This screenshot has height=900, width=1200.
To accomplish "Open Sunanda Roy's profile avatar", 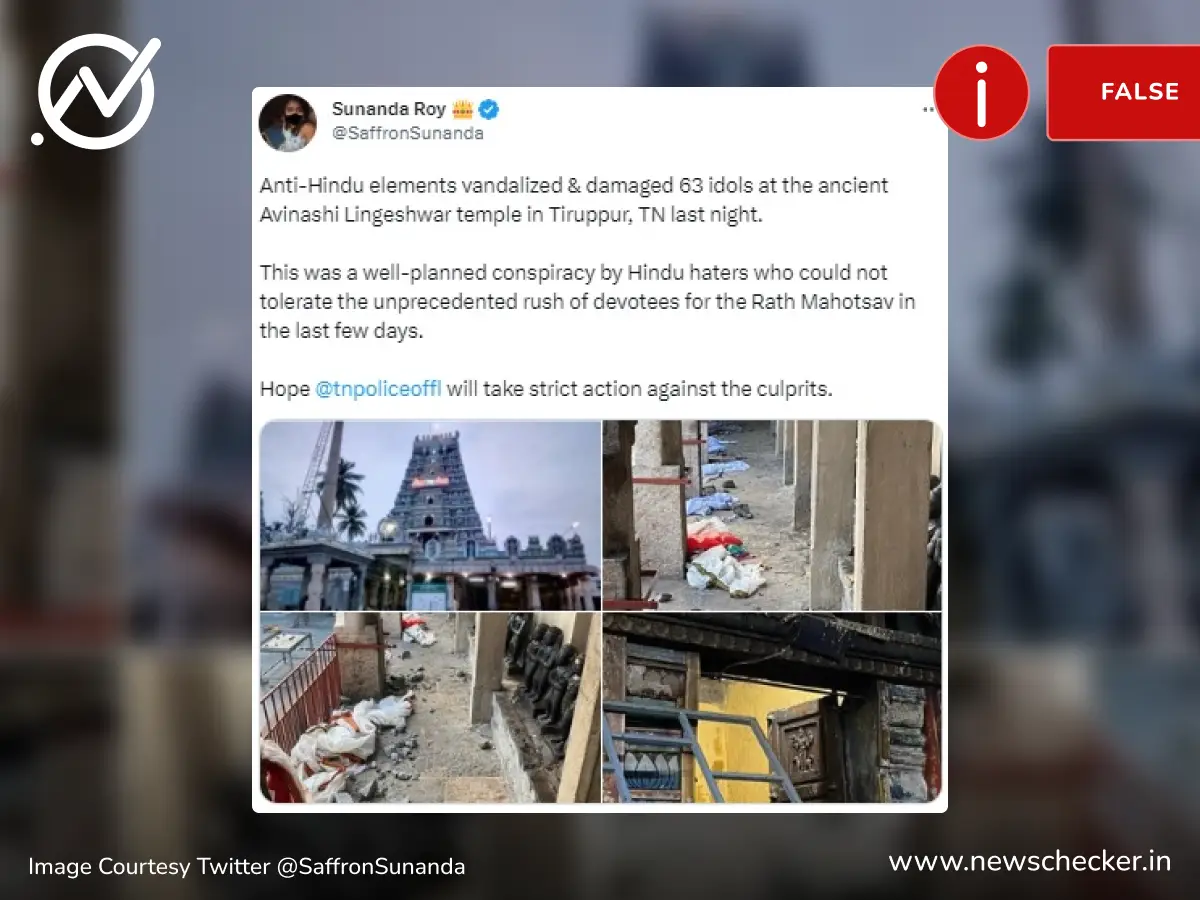I will [x=287, y=123].
